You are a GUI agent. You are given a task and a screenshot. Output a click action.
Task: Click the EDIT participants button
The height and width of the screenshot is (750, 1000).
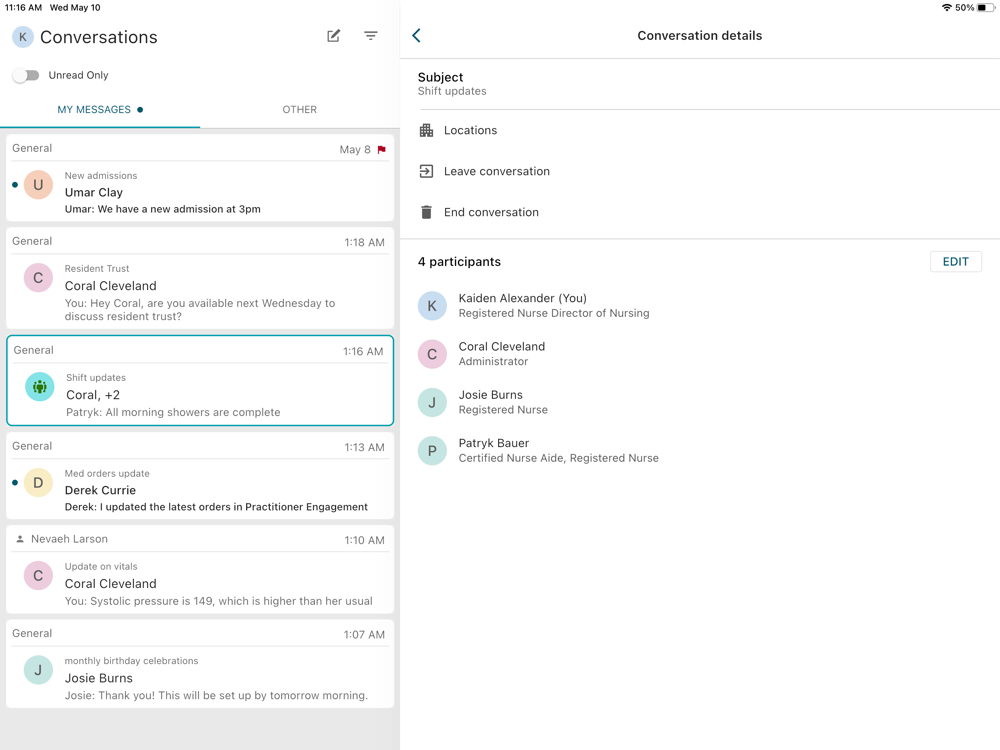pos(955,261)
